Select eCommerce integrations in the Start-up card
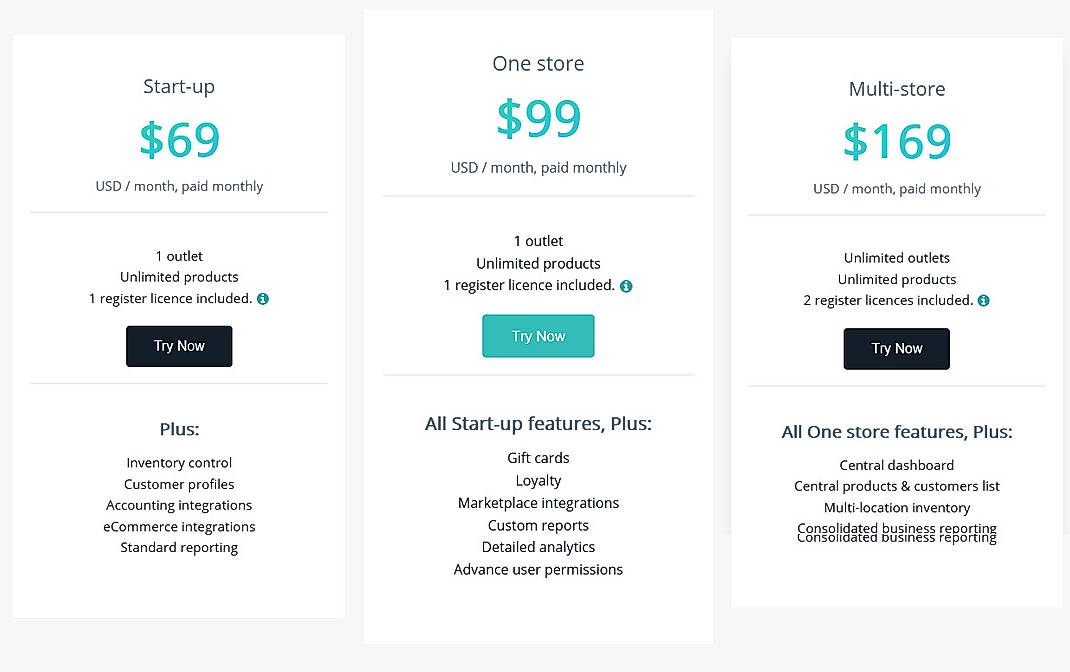 (x=179, y=526)
